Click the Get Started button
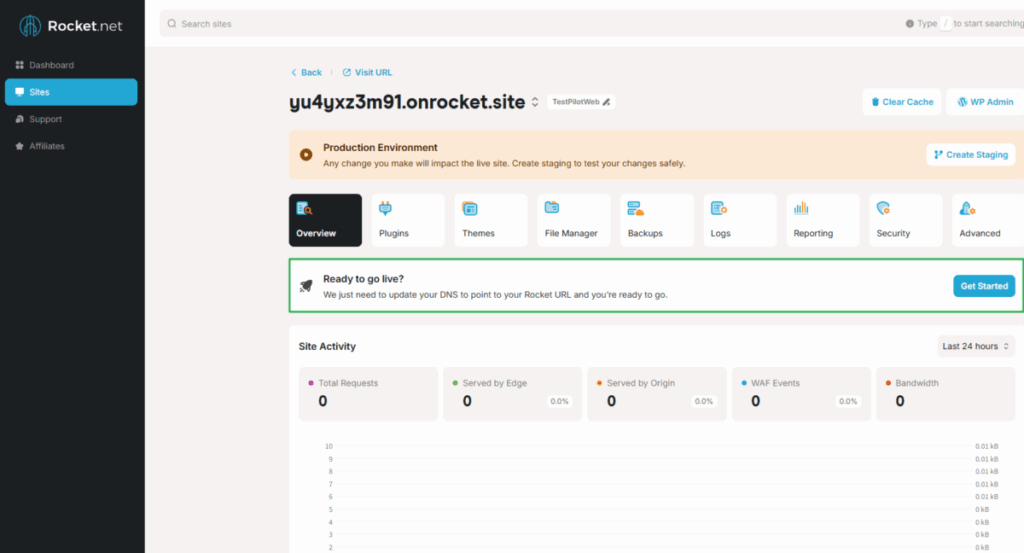1024x553 pixels. coord(983,286)
